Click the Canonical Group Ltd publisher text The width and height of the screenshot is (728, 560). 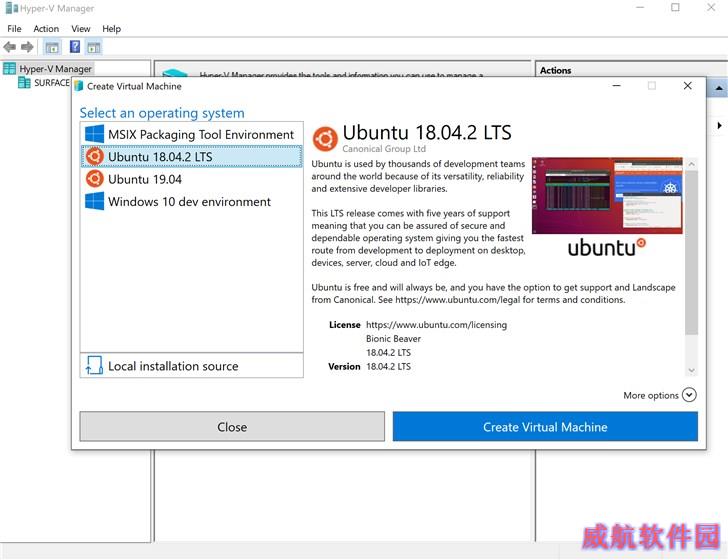click(x=384, y=149)
